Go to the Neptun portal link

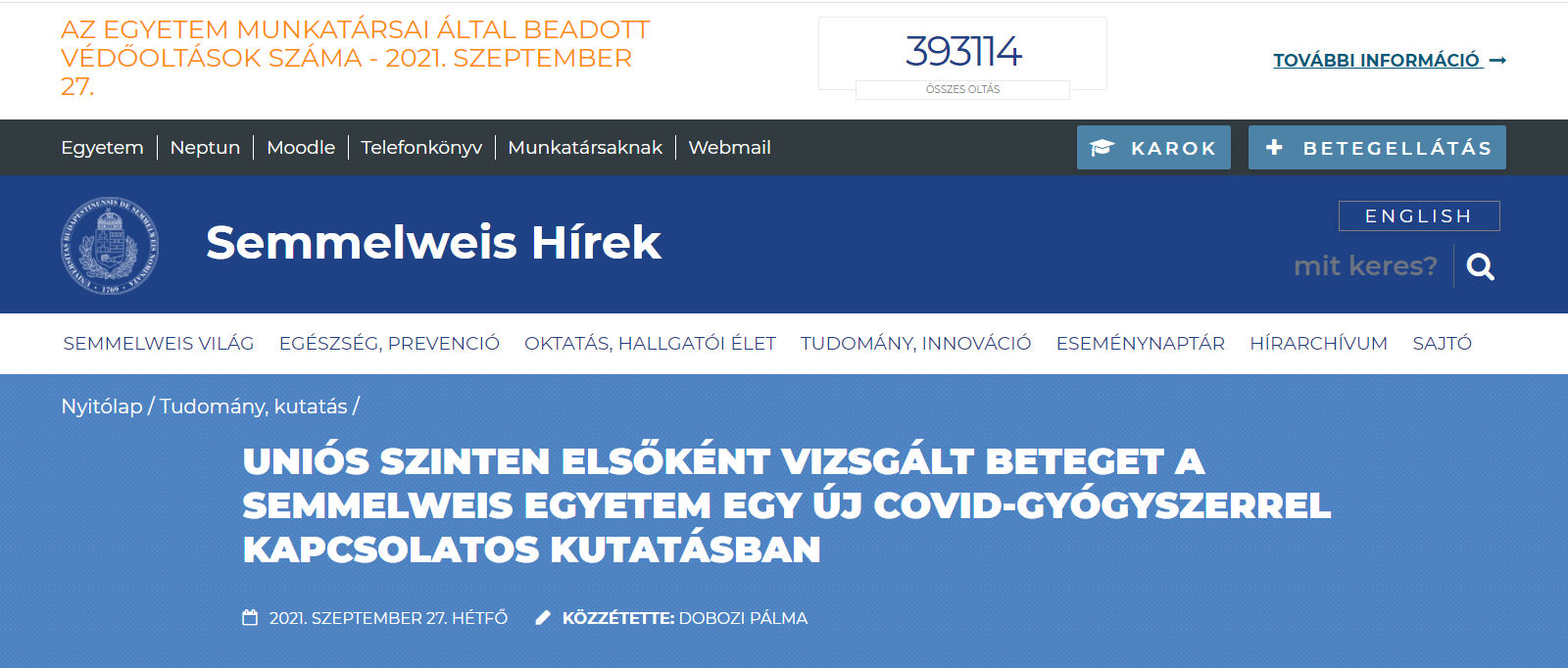click(x=205, y=148)
